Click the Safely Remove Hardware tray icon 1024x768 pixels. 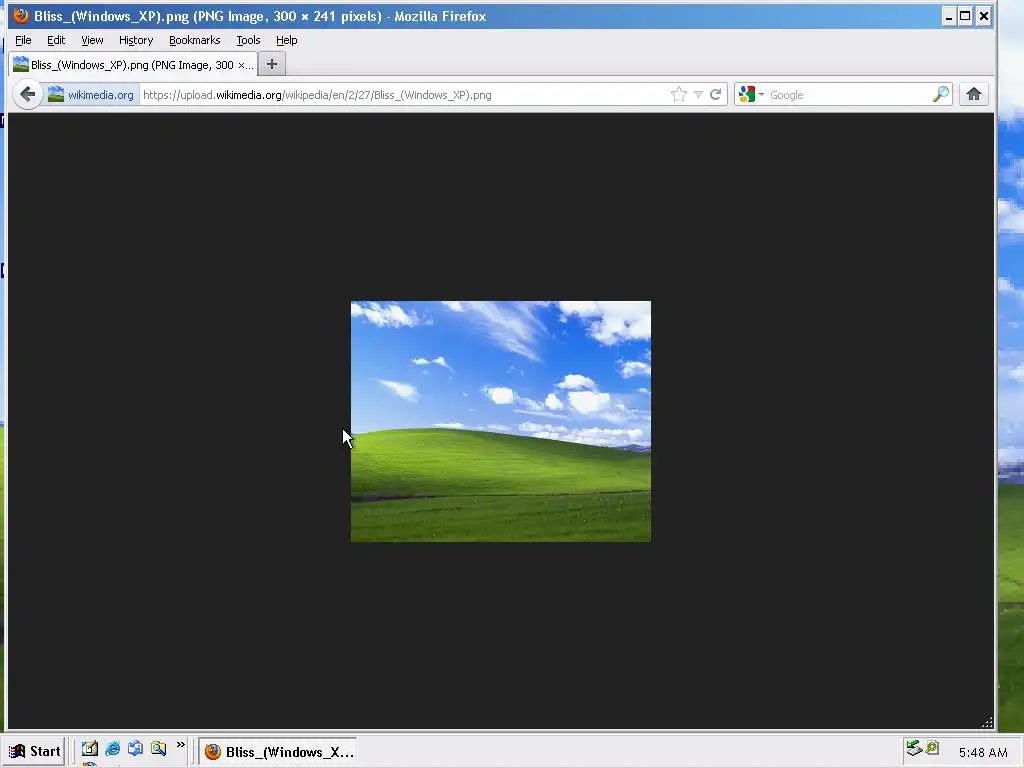[x=914, y=748]
